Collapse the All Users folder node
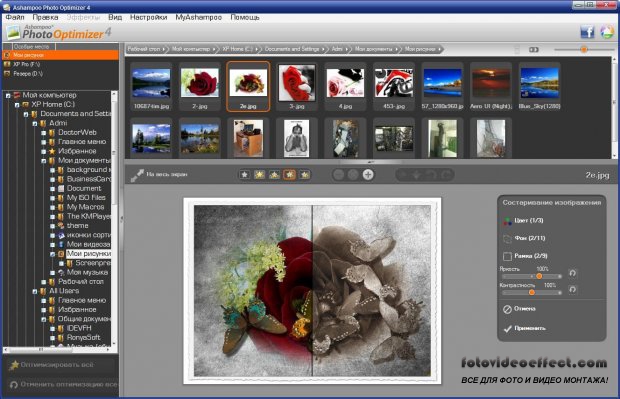 (35, 291)
